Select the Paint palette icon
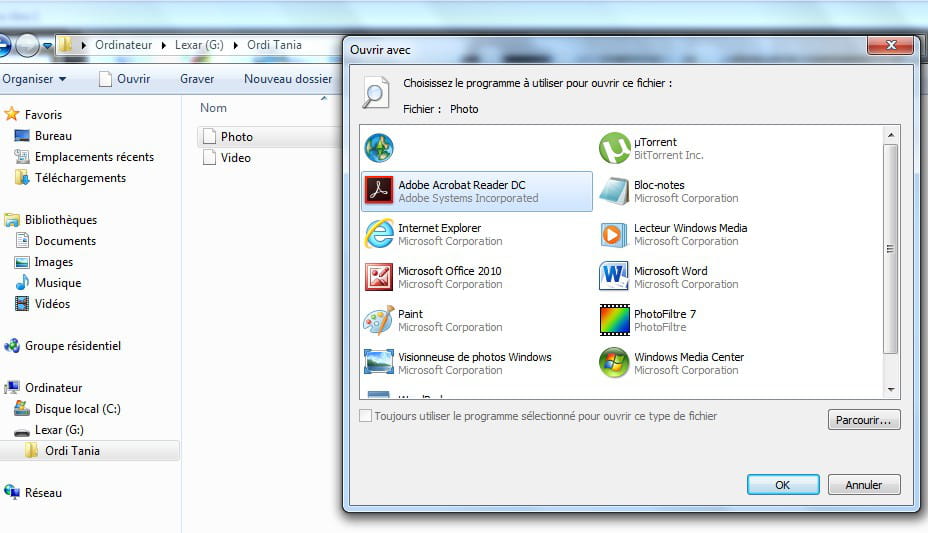Viewport: 928px width, 533px height. click(x=379, y=320)
